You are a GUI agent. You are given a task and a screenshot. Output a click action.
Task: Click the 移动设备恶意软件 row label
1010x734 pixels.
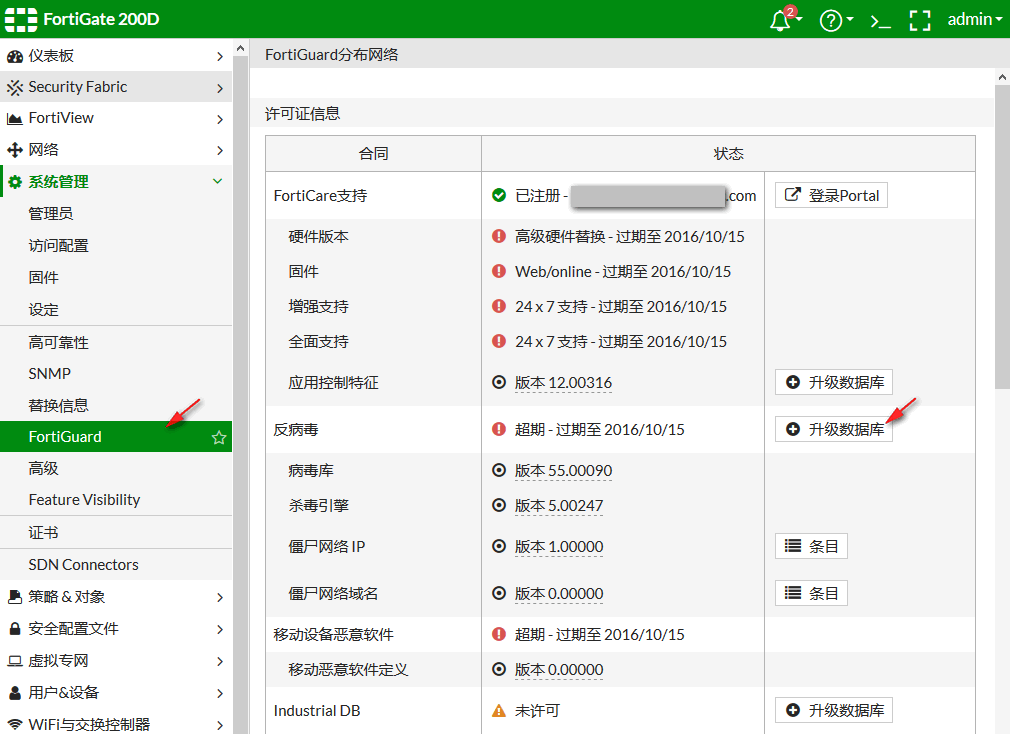click(334, 635)
